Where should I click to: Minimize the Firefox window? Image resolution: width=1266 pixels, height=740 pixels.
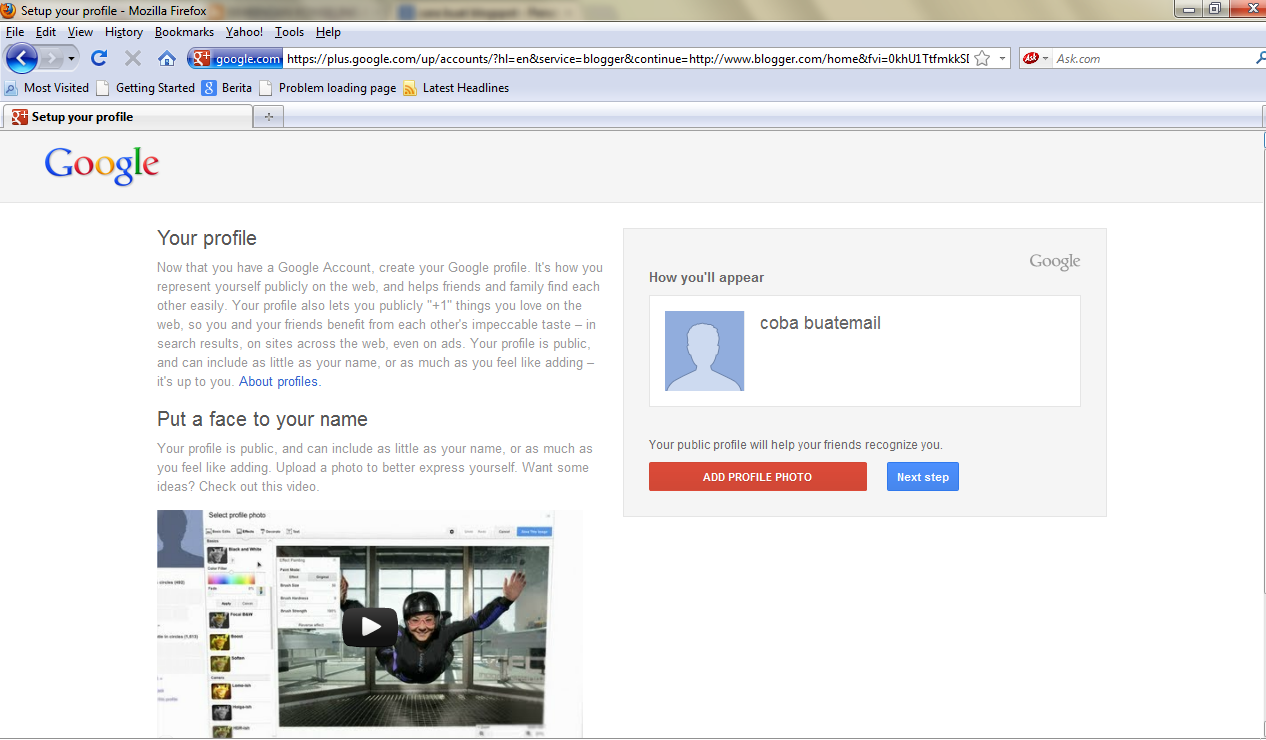tap(1189, 8)
